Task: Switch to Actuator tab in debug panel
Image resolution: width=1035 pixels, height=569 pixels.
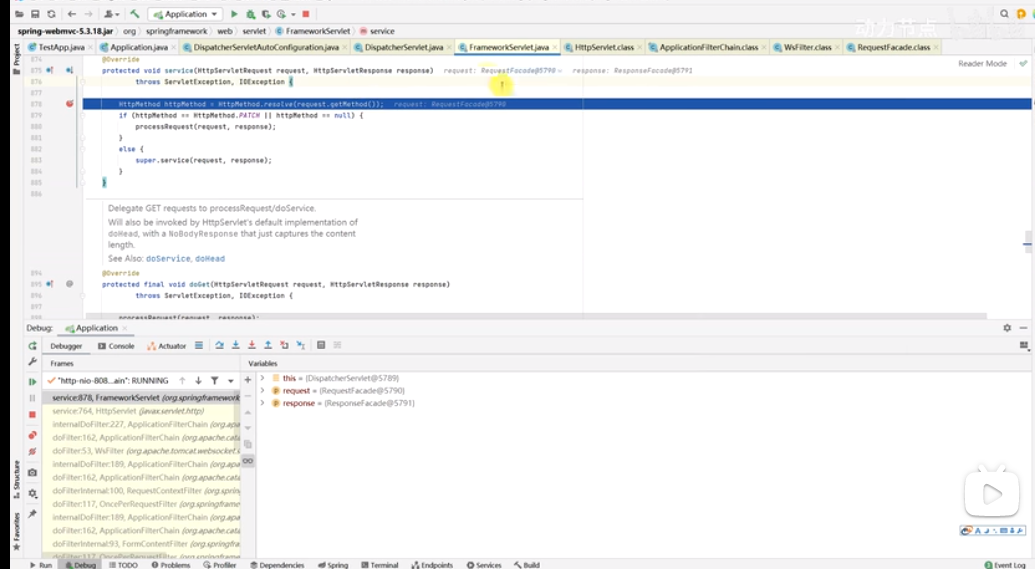Action: [x=166, y=346]
